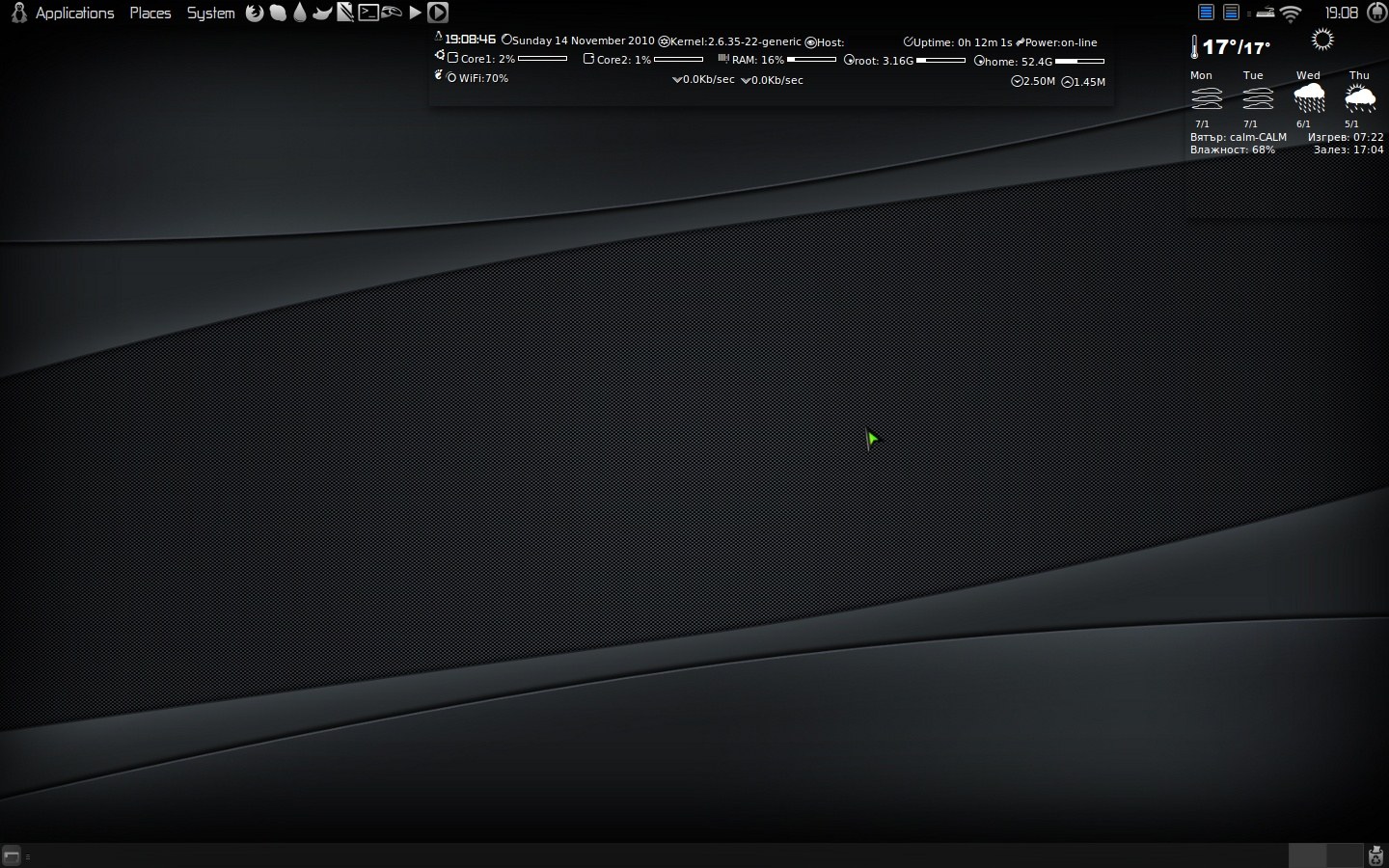Click the power plug session icon
This screenshot has height=868, width=1389.
point(1376,13)
